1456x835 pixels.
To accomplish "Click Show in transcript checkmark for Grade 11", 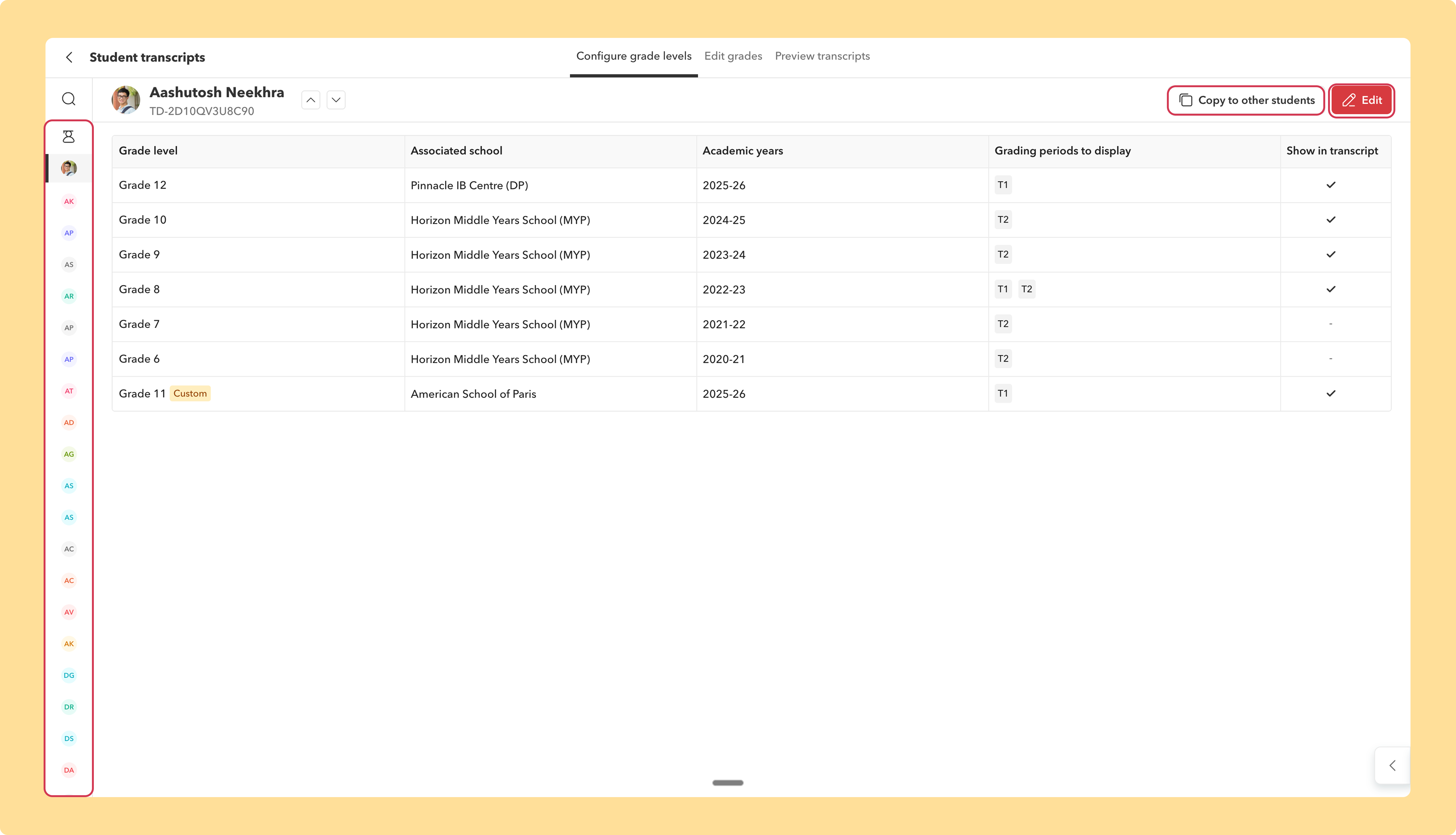I will pos(1331,393).
